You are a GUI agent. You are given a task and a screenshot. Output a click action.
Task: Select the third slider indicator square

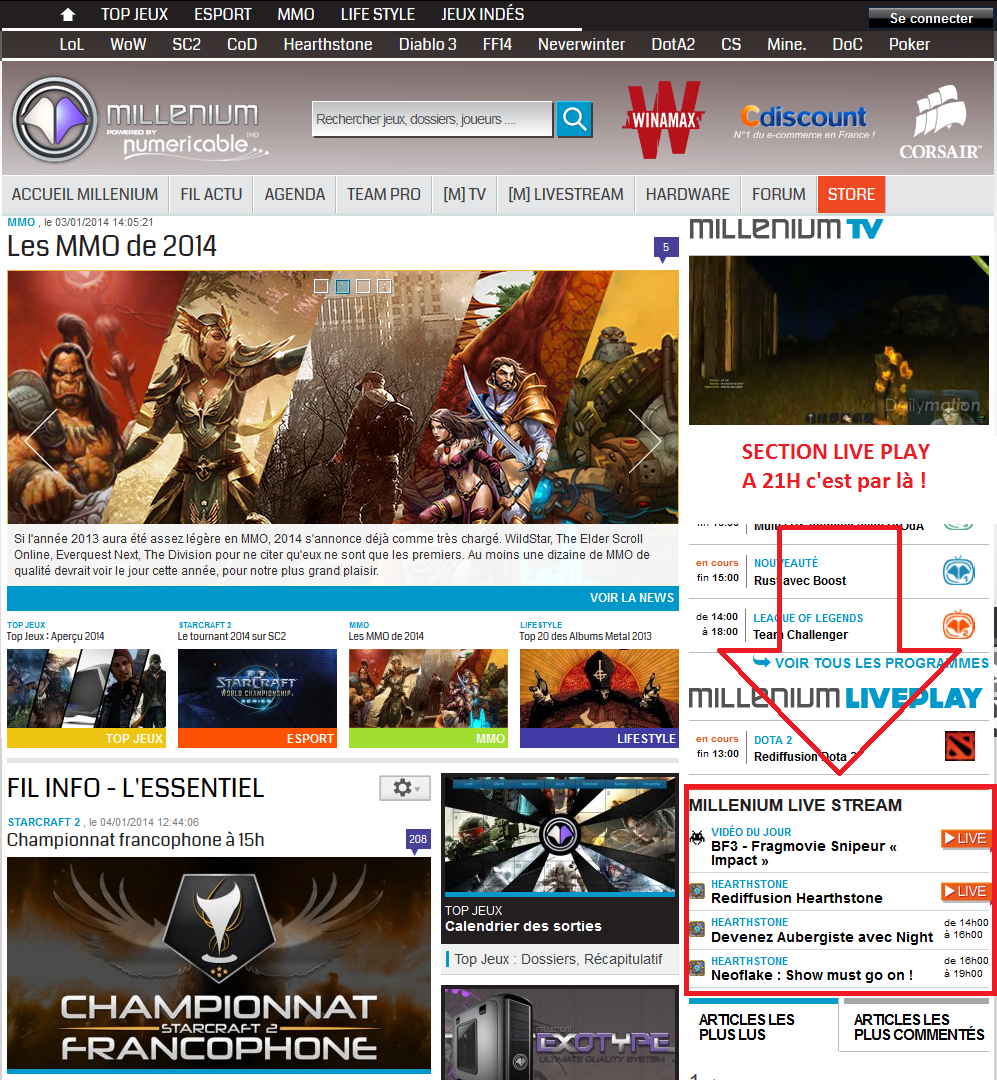[x=364, y=286]
